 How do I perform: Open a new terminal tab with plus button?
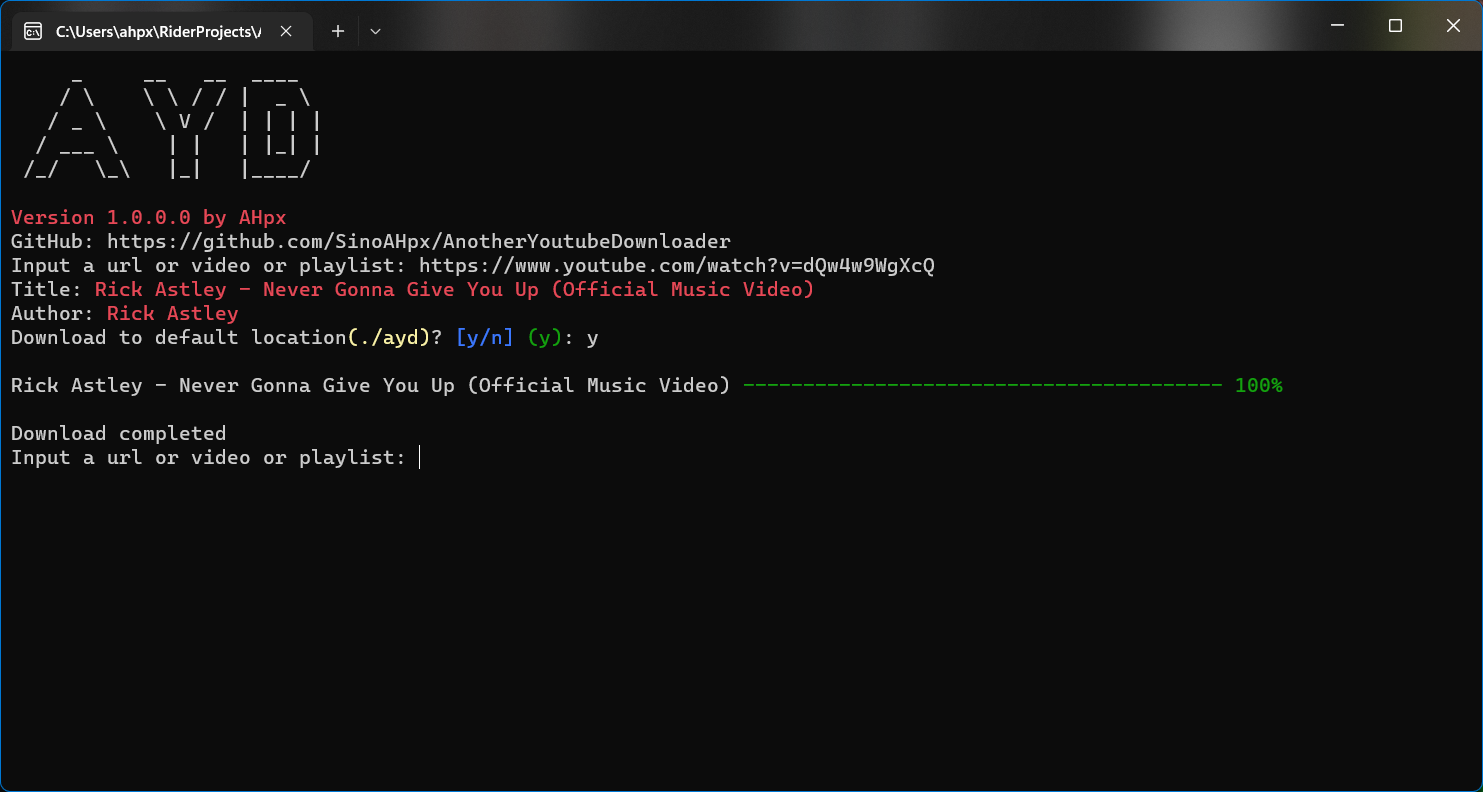[338, 31]
